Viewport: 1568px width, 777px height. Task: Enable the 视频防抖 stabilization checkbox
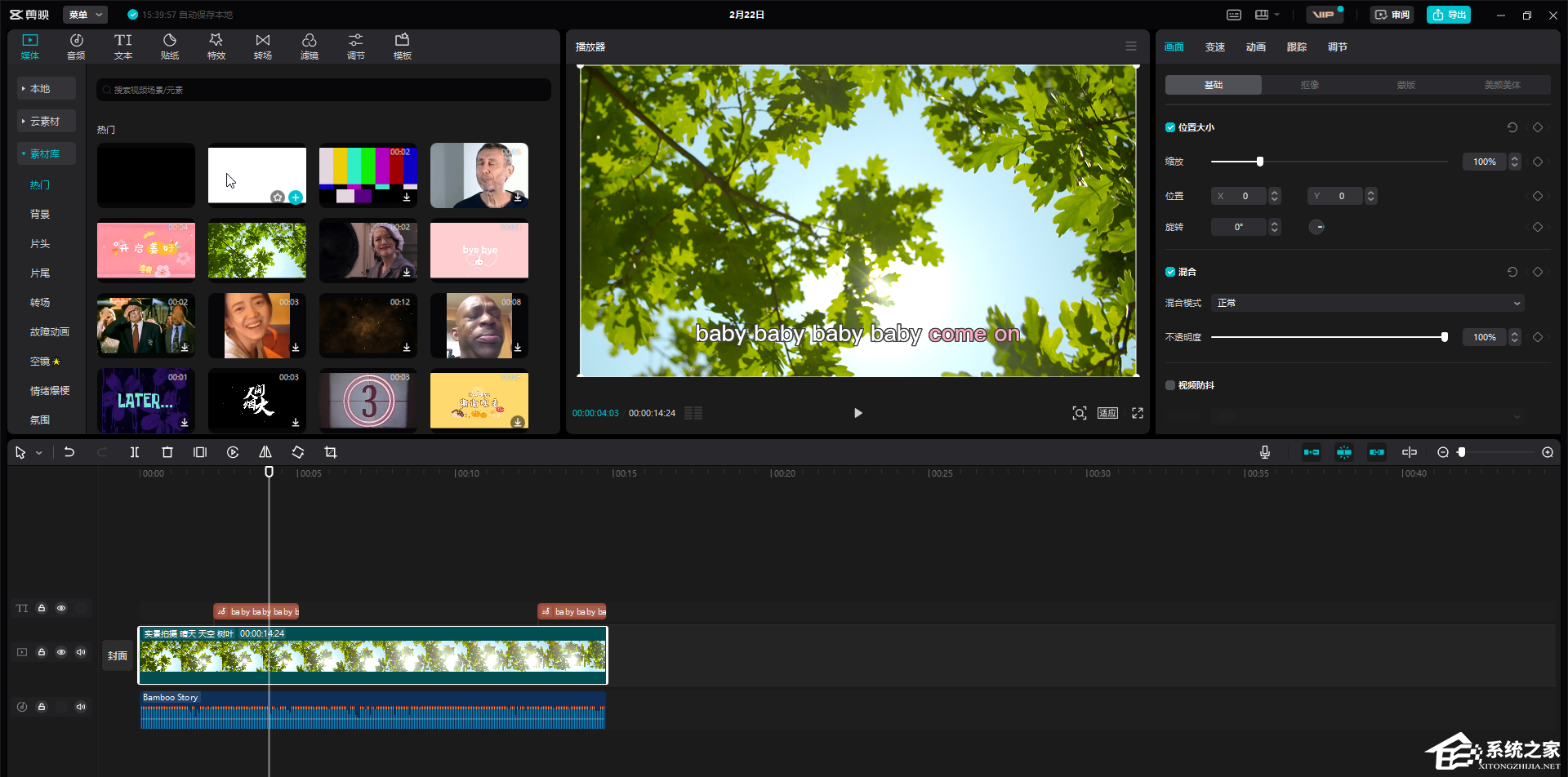pos(1170,385)
